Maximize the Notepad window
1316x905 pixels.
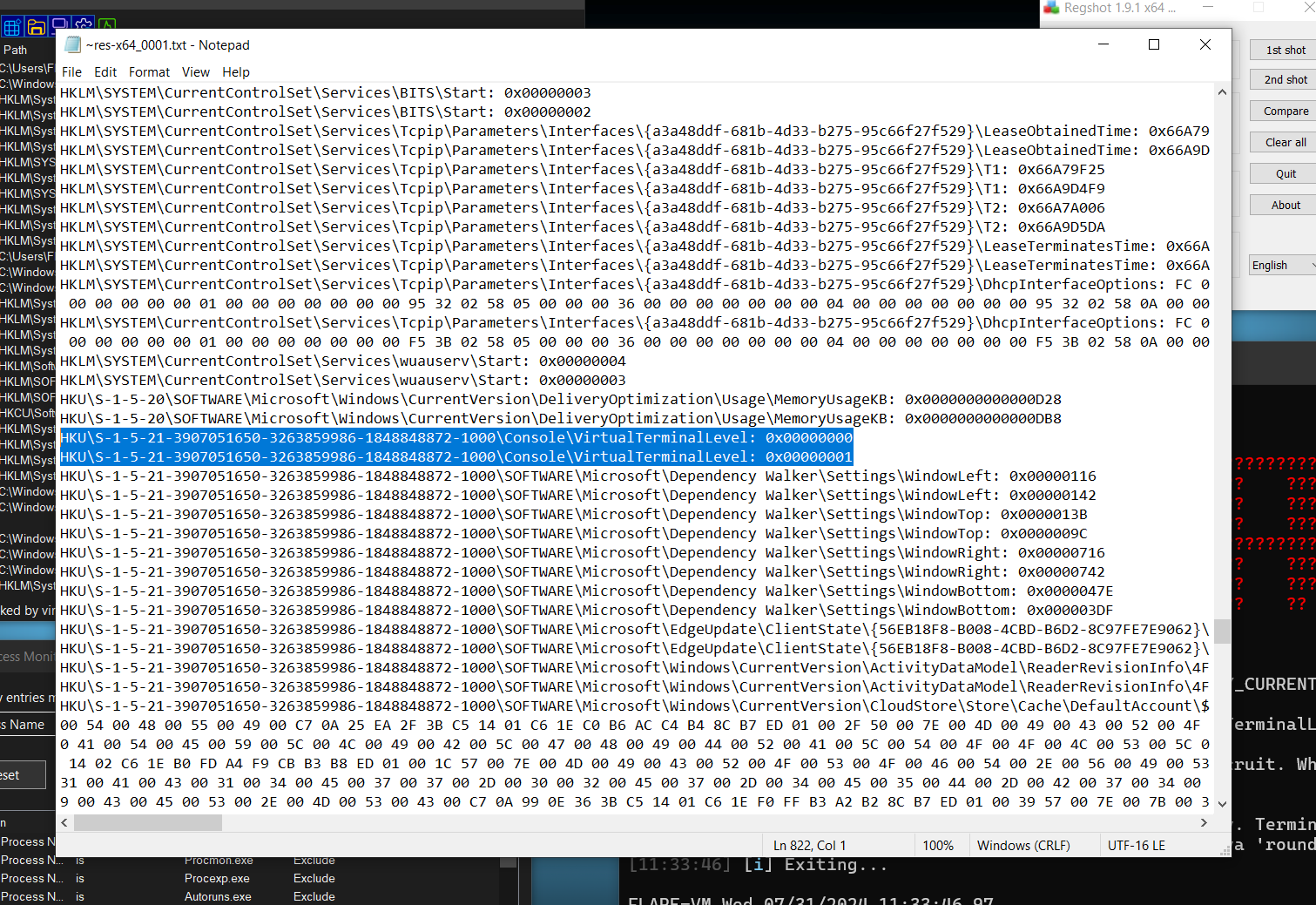(1154, 44)
